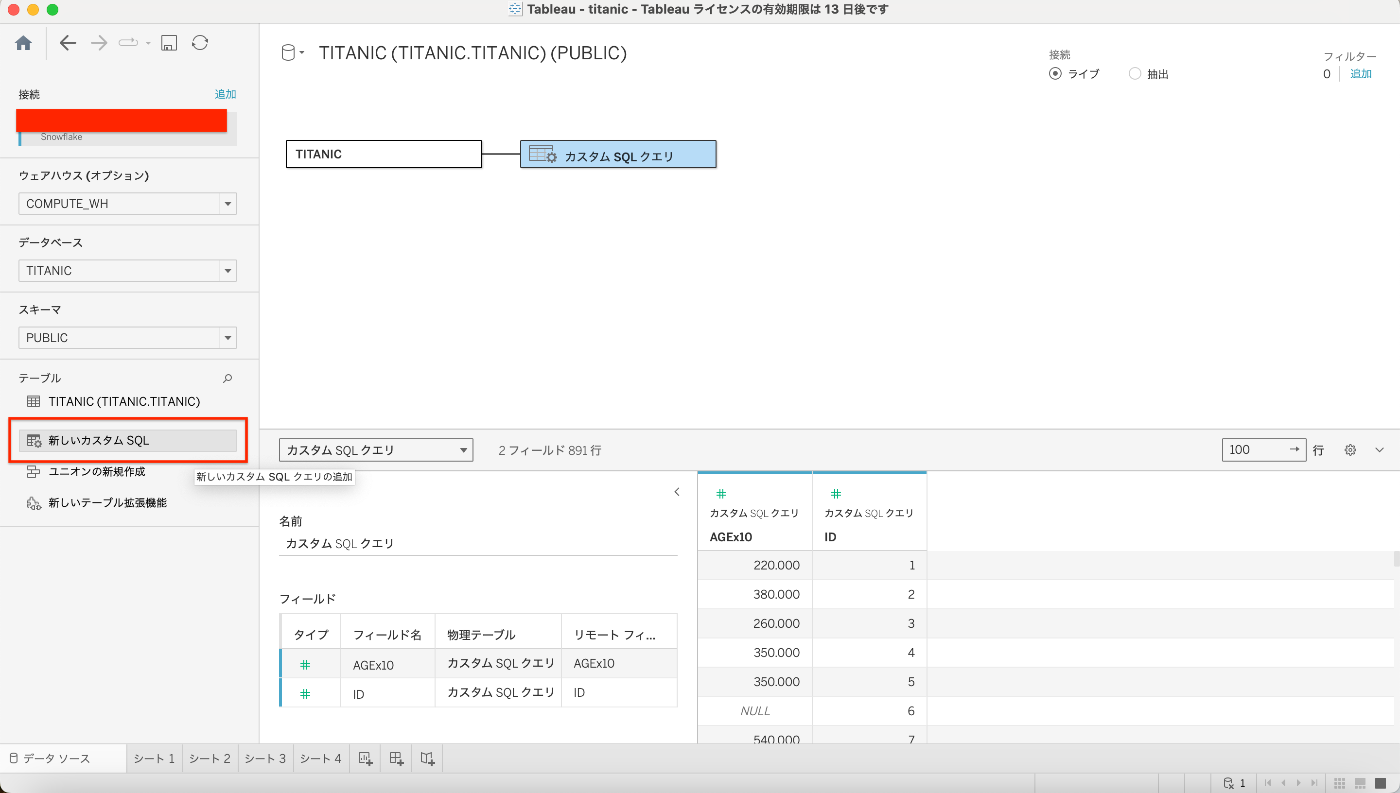Click the ID field name in field list
The width and height of the screenshot is (1400, 793).
coord(358,693)
